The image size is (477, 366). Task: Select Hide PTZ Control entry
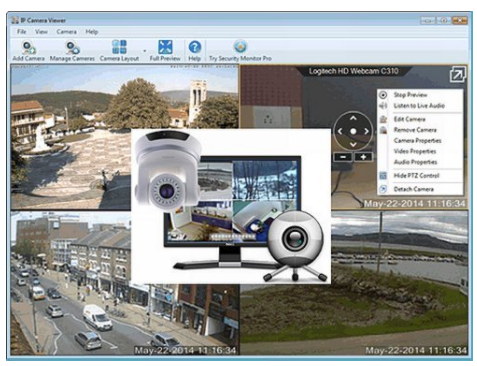(x=416, y=175)
